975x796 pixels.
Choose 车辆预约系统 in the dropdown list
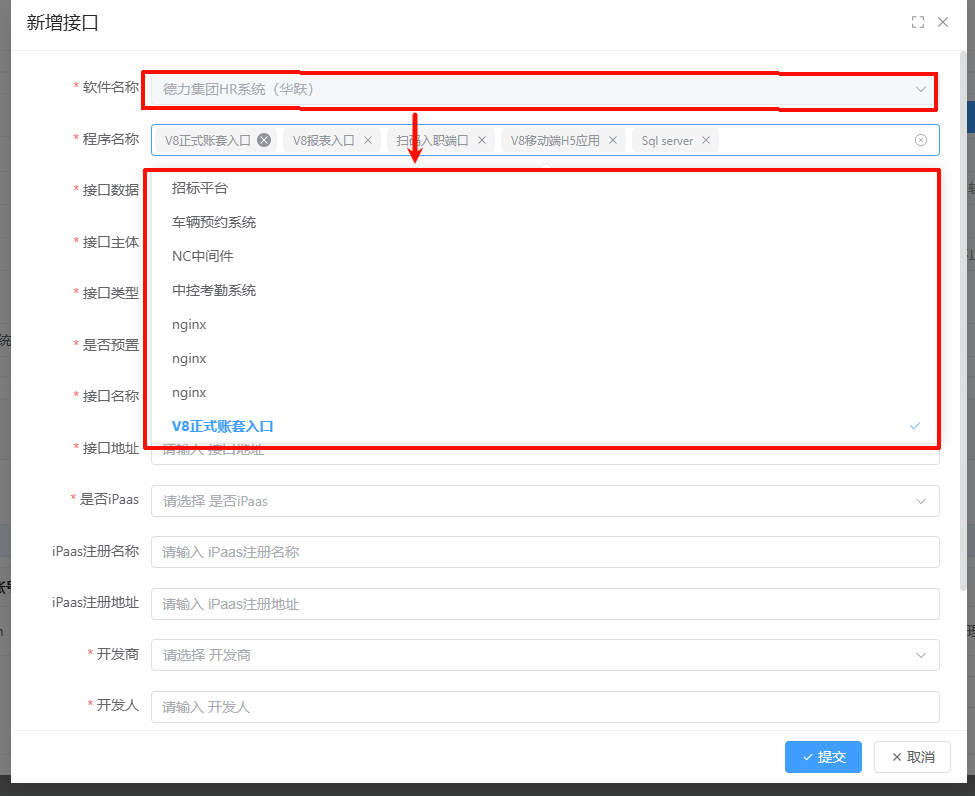[214, 222]
